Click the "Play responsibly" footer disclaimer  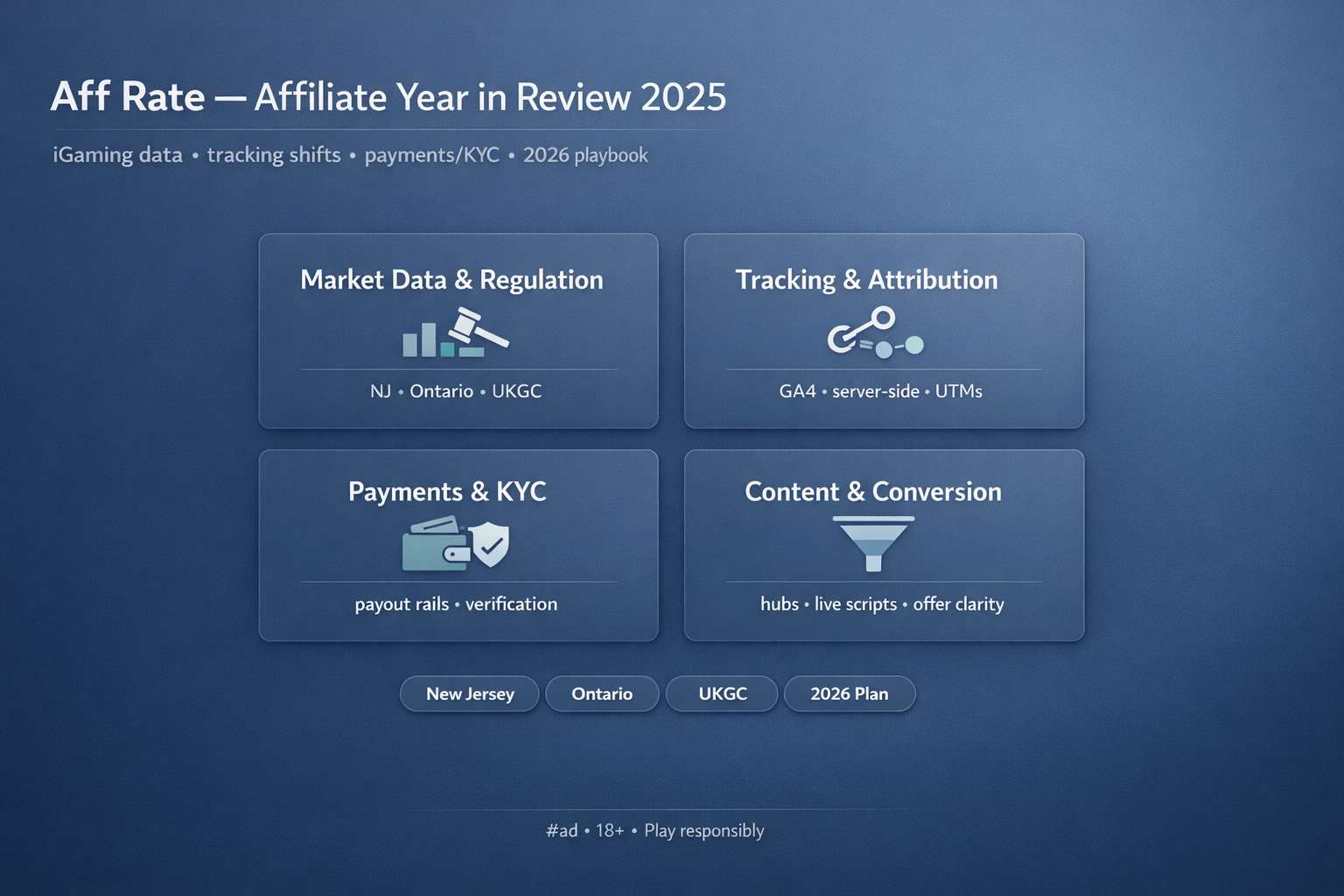(x=703, y=830)
